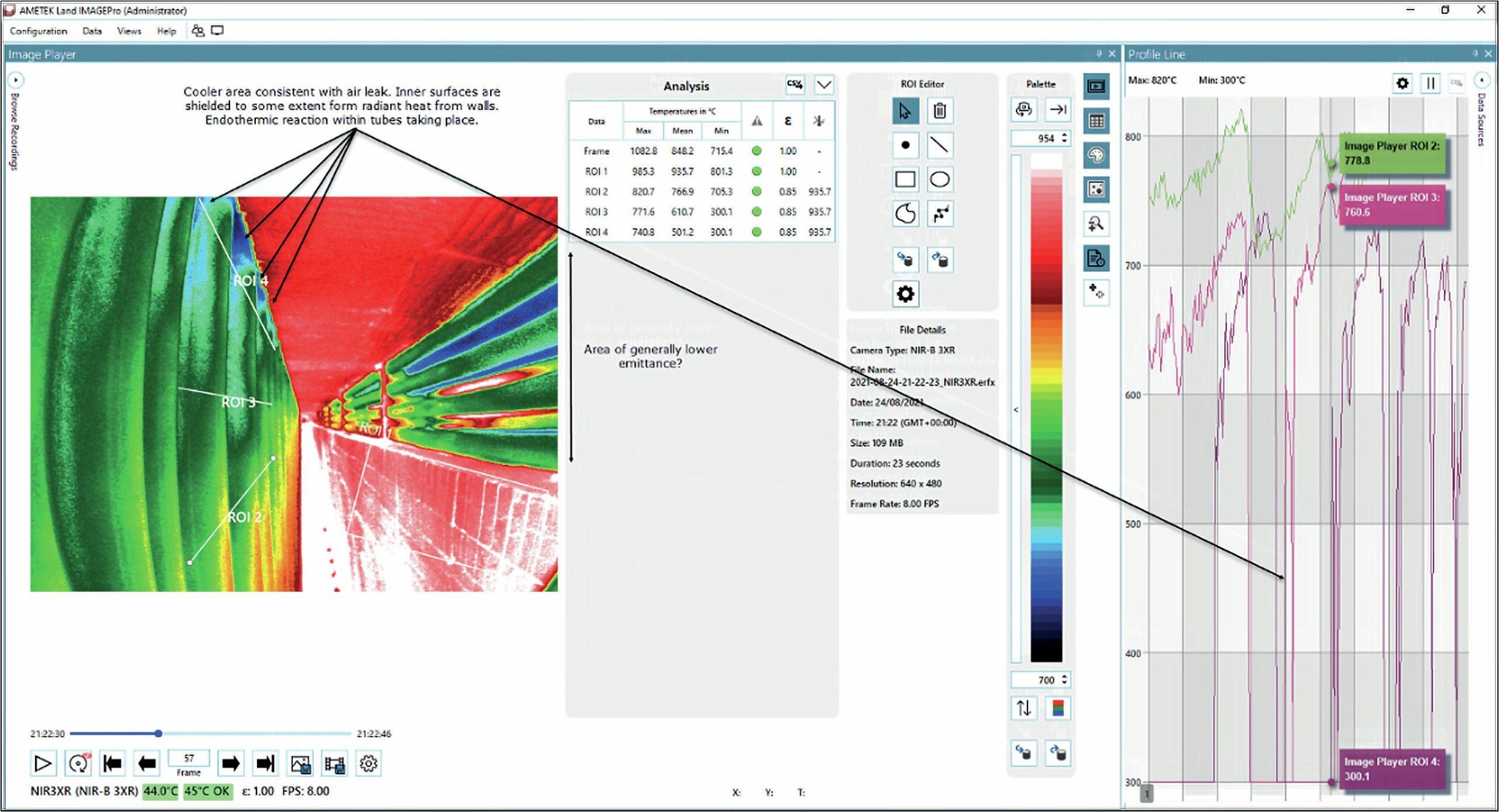Select the pointer tool in ROI Editor
1499x812 pixels.
pos(905,111)
